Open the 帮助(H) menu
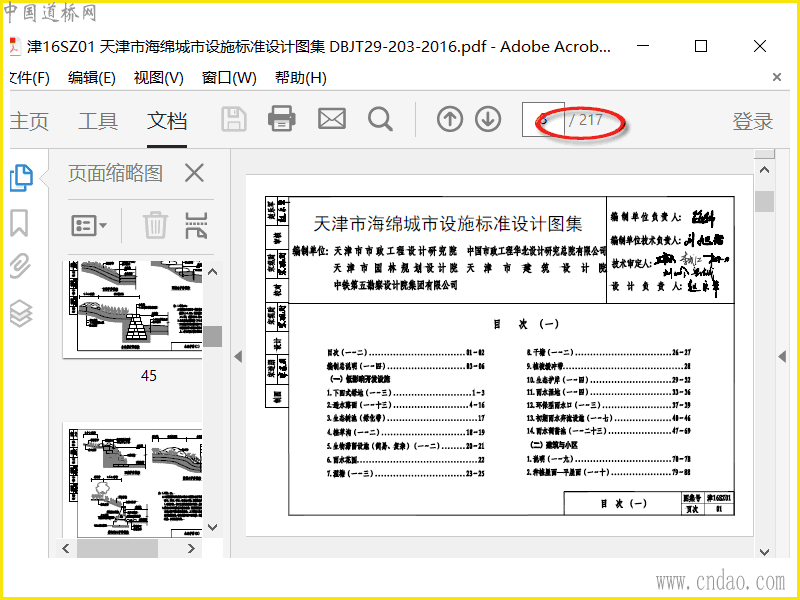Image resolution: width=800 pixels, height=600 pixels. [301, 78]
